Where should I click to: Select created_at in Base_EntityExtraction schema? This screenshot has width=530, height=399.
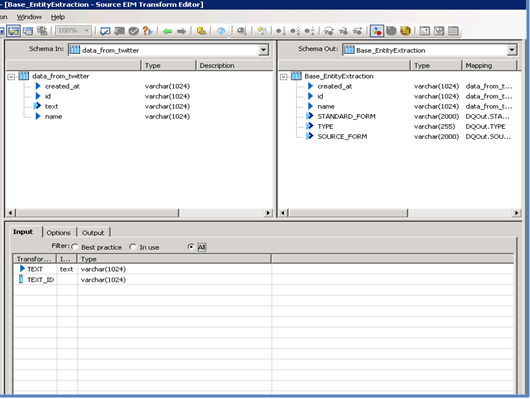pyautogui.click(x=335, y=87)
